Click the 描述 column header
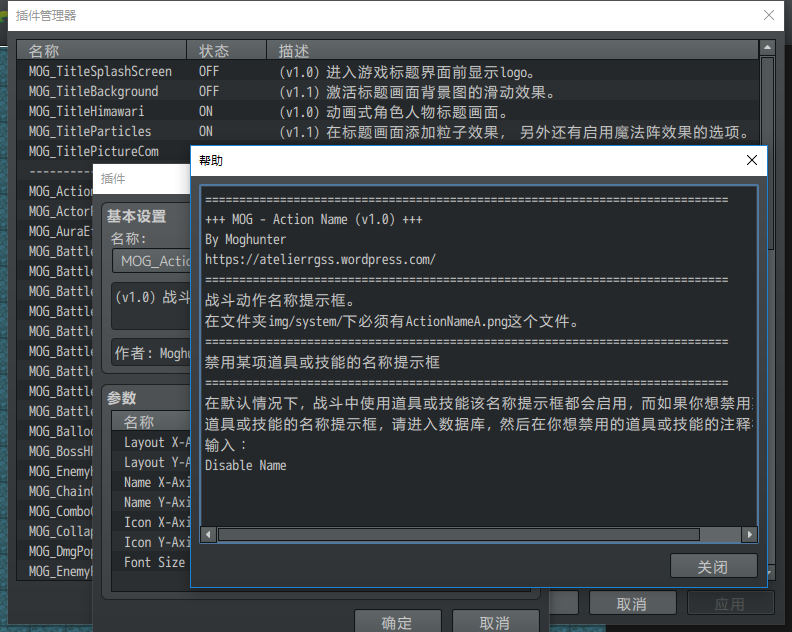Image resolution: width=792 pixels, height=632 pixels. click(x=512, y=51)
